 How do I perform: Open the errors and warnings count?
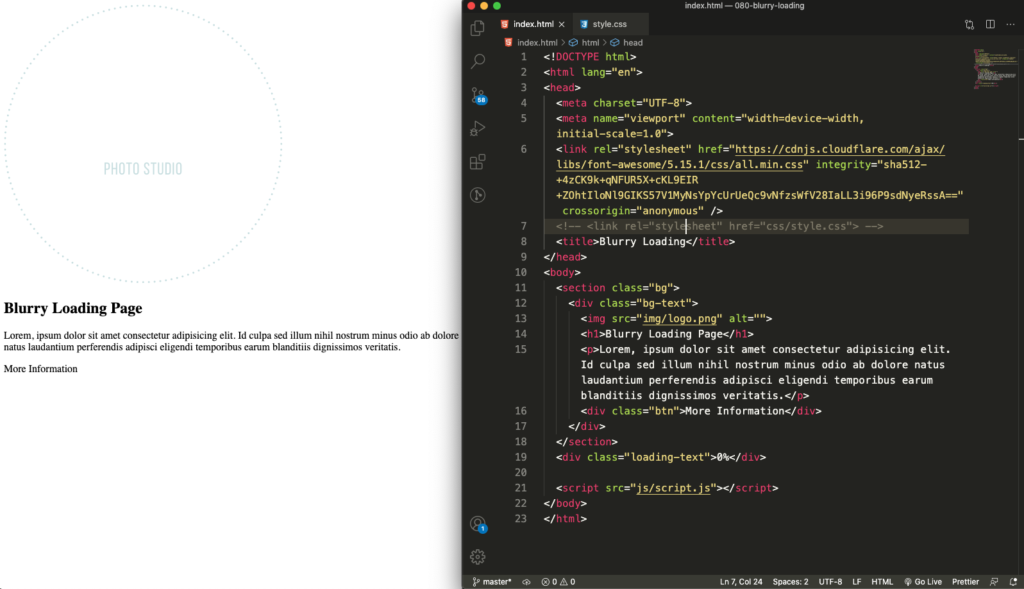558,582
